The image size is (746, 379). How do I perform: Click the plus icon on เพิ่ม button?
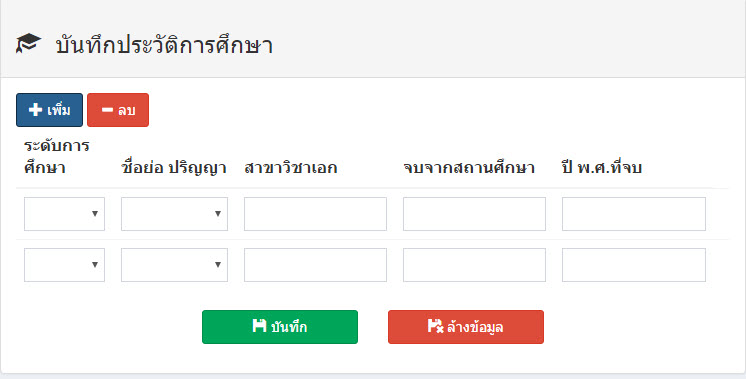[35, 110]
